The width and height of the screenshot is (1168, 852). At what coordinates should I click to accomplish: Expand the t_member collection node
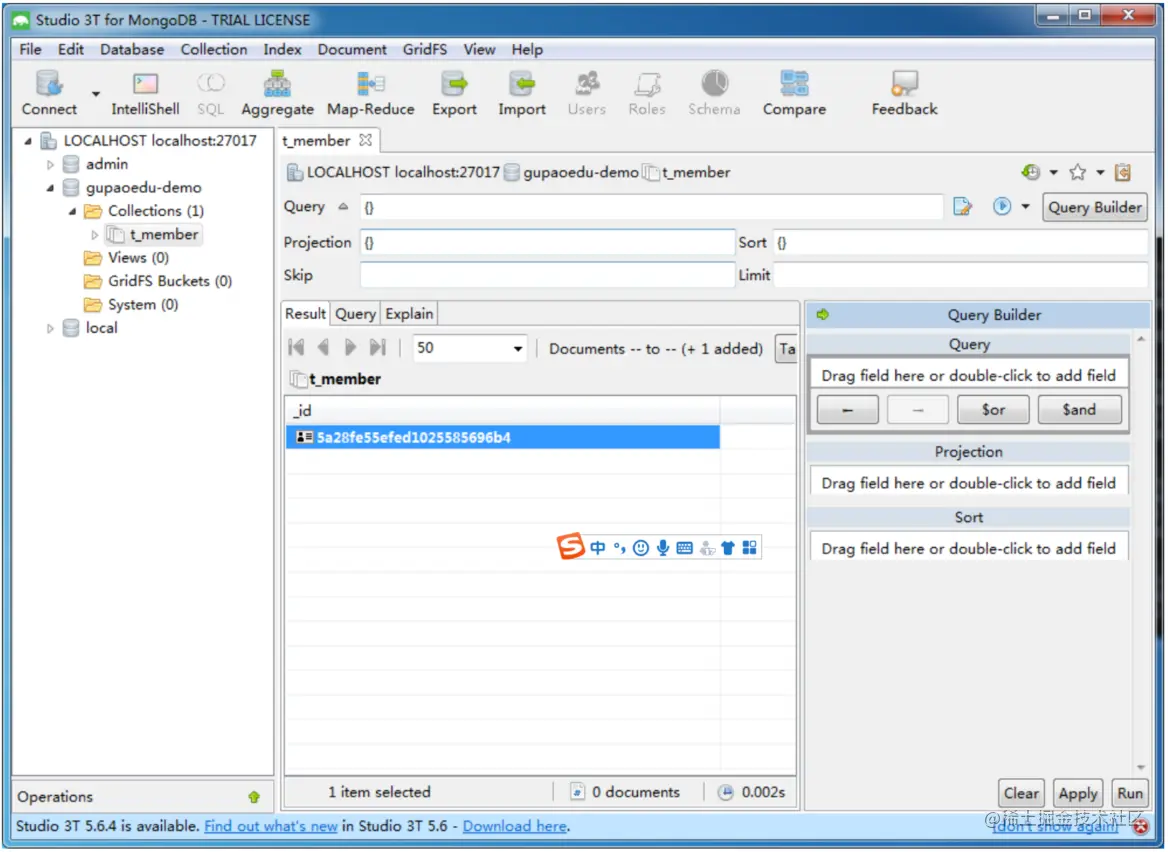click(x=95, y=235)
